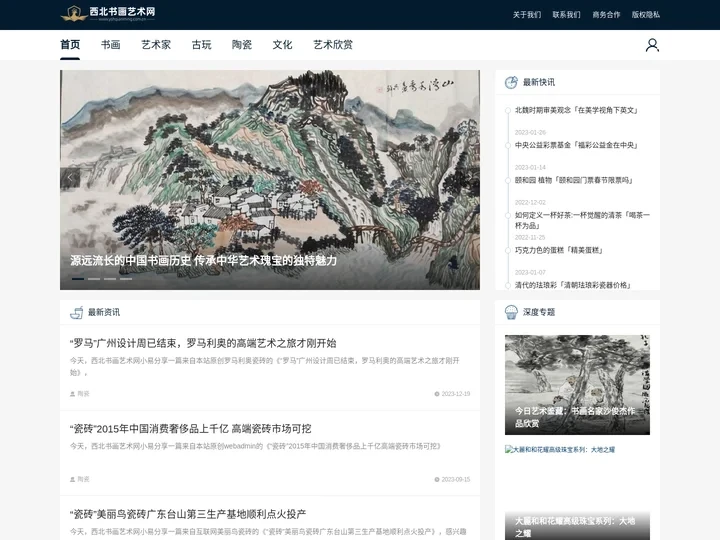Screen dimensions: 720x540
Task: Click author icon beside 2023-12-19 article
Action: pyautogui.click(x=72, y=394)
